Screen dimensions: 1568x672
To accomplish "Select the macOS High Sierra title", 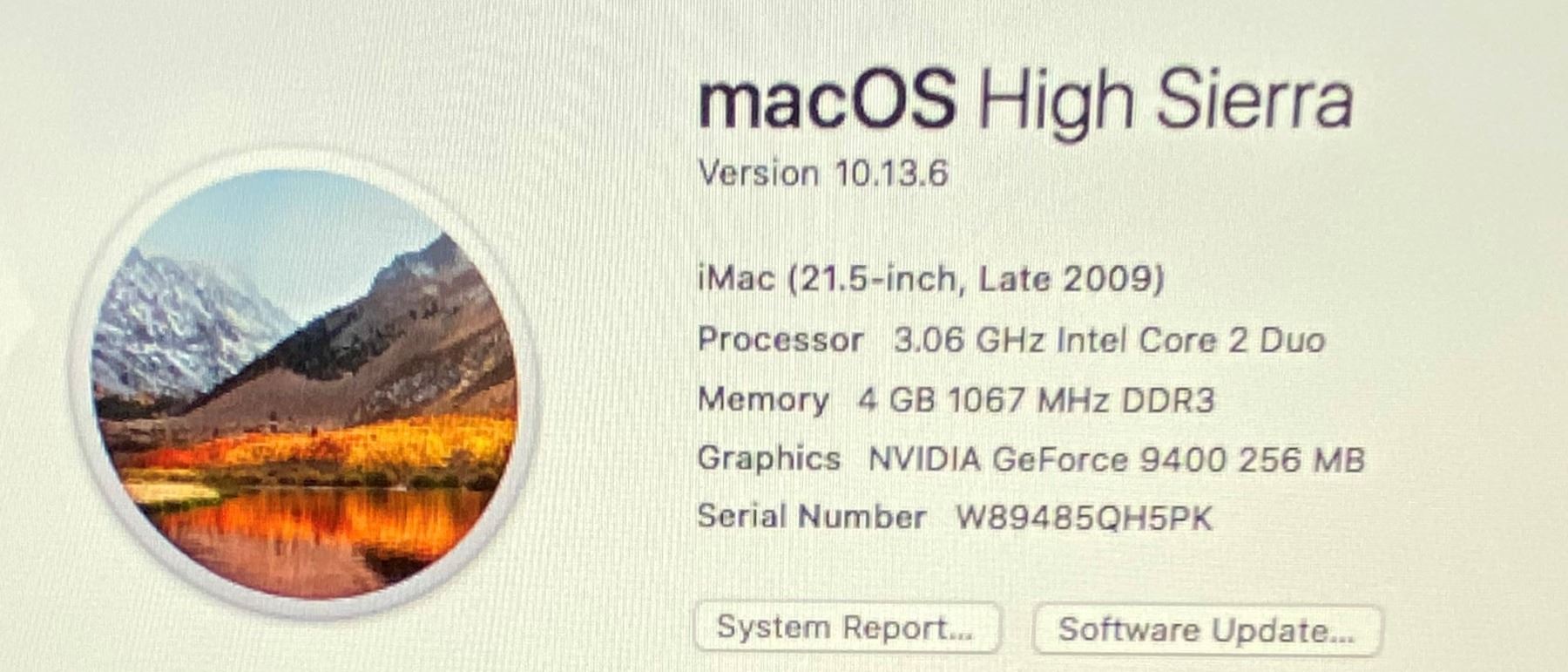I will tap(1025, 103).
